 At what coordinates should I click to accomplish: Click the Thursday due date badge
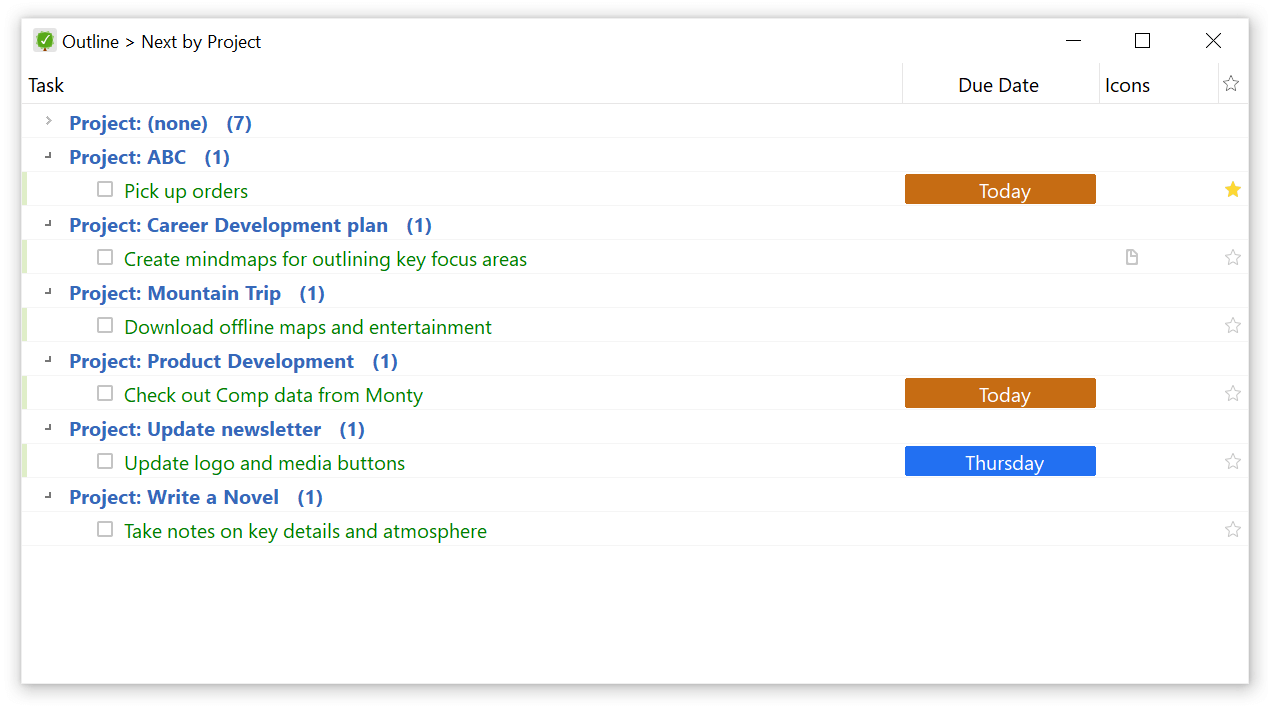click(x=1000, y=461)
